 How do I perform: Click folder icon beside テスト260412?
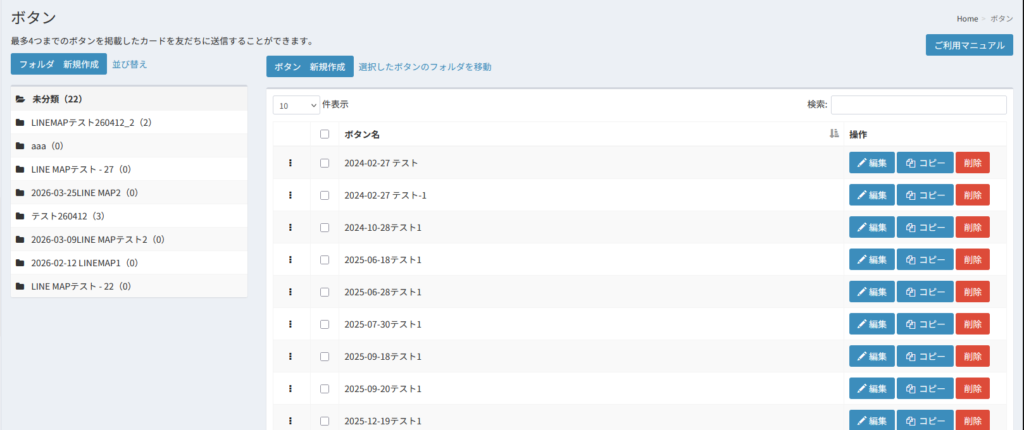pyautogui.click(x=21, y=216)
